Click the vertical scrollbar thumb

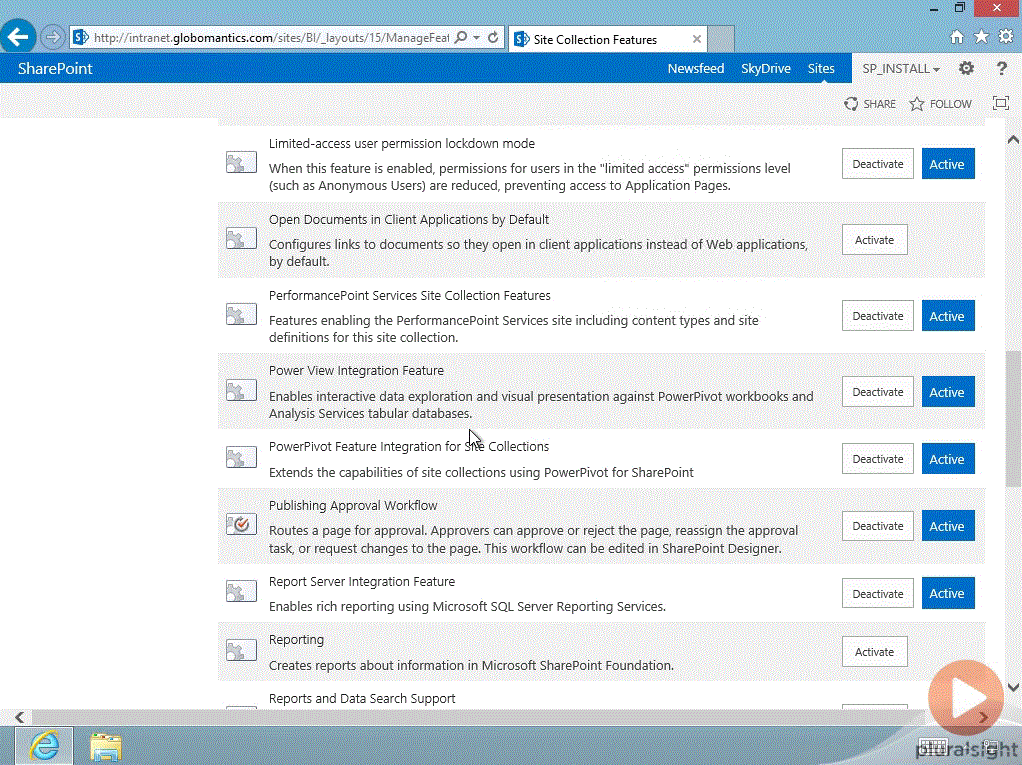coord(1013,419)
